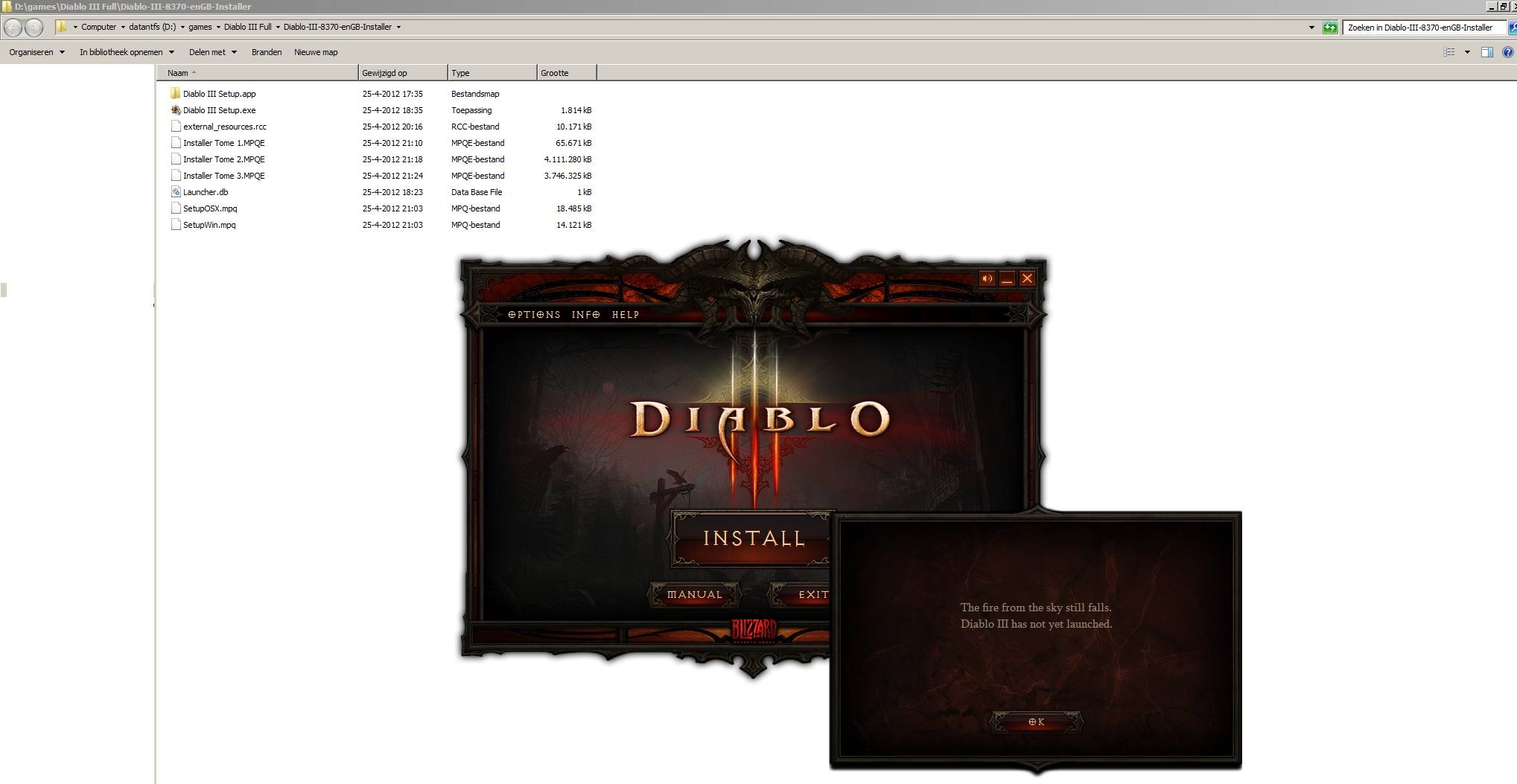Select the Diablo III Setup.app folder
1517x784 pixels.
219,94
